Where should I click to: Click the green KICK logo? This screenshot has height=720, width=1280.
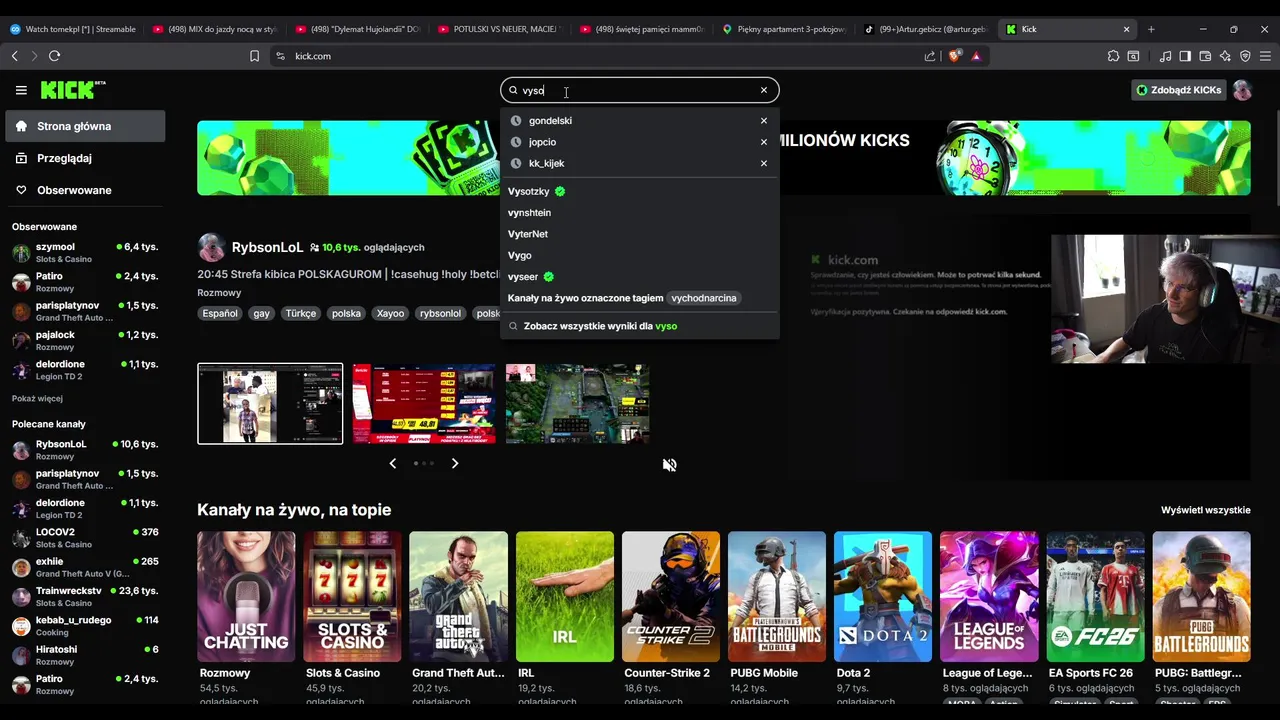pyautogui.click(x=73, y=90)
